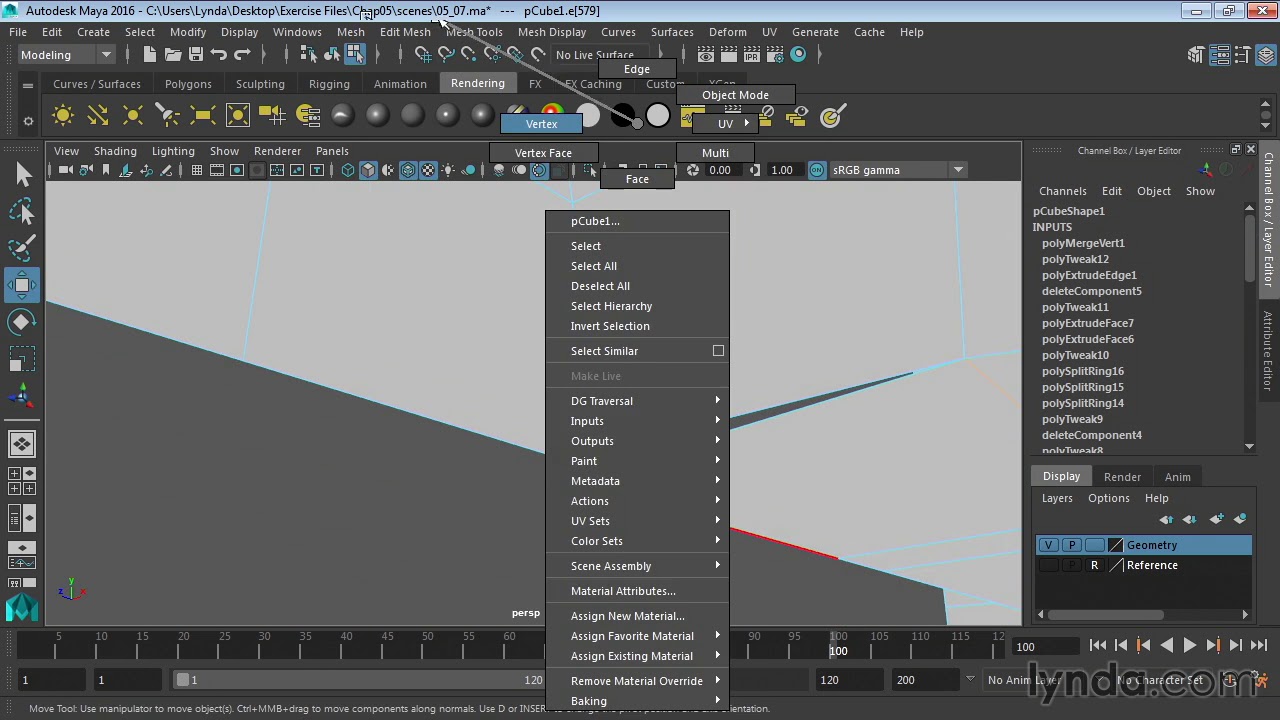
Task: Choose Object Mode in marking menu
Action: (x=735, y=95)
